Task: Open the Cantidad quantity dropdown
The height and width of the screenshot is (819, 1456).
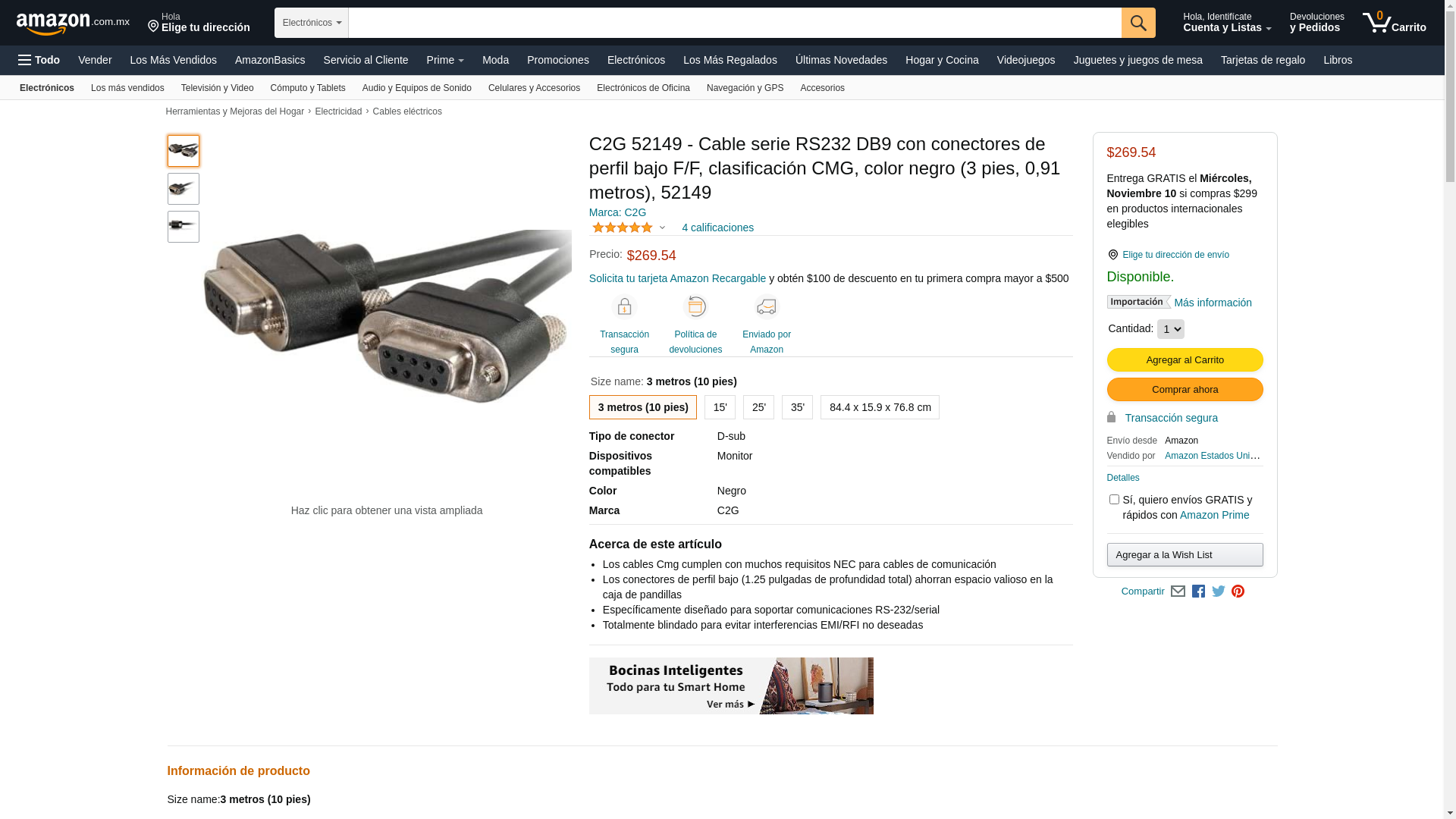Action: click(x=1170, y=329)
